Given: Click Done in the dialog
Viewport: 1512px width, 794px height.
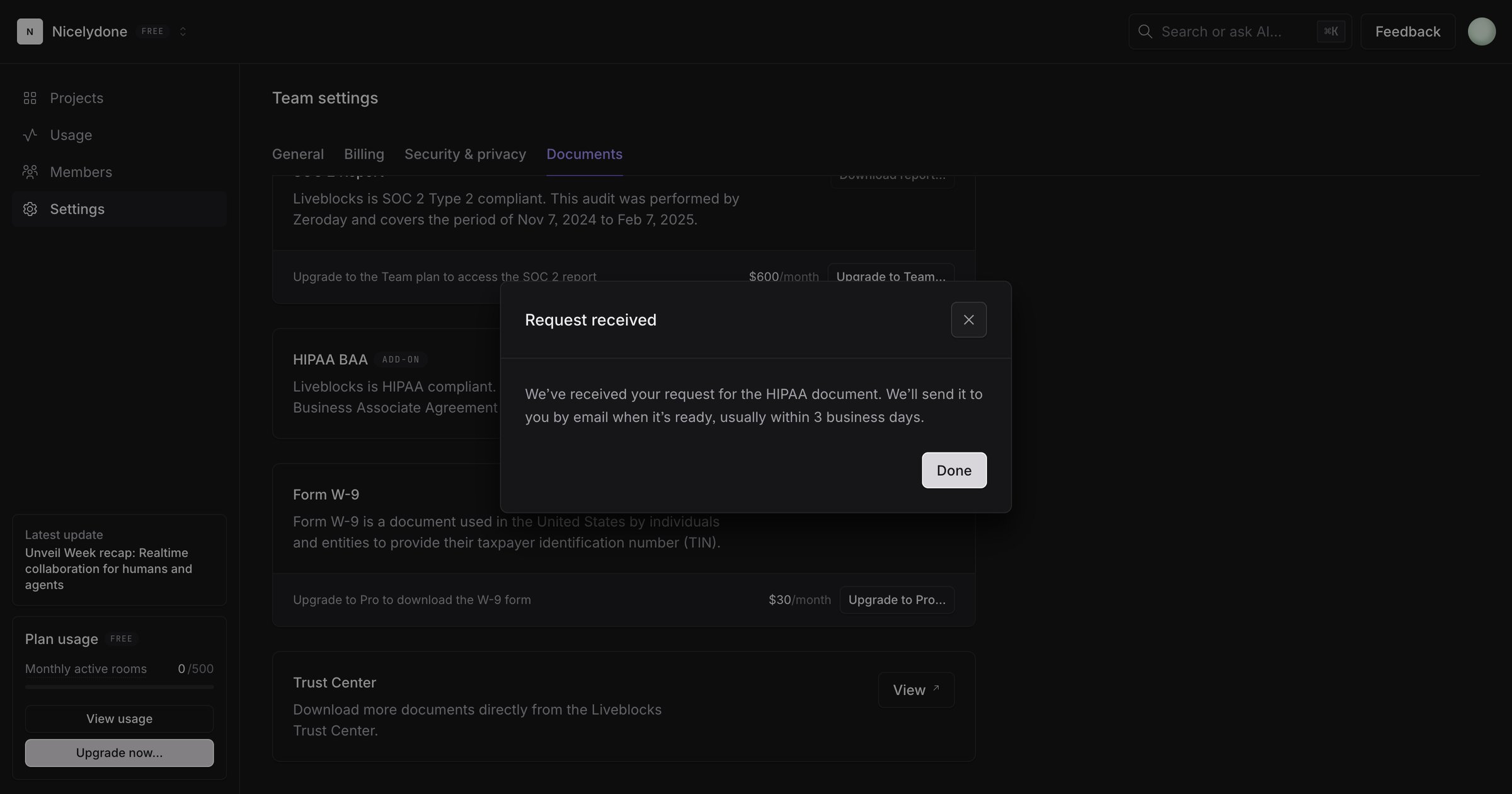Looking at the screenshot, I should coord(954,470).
